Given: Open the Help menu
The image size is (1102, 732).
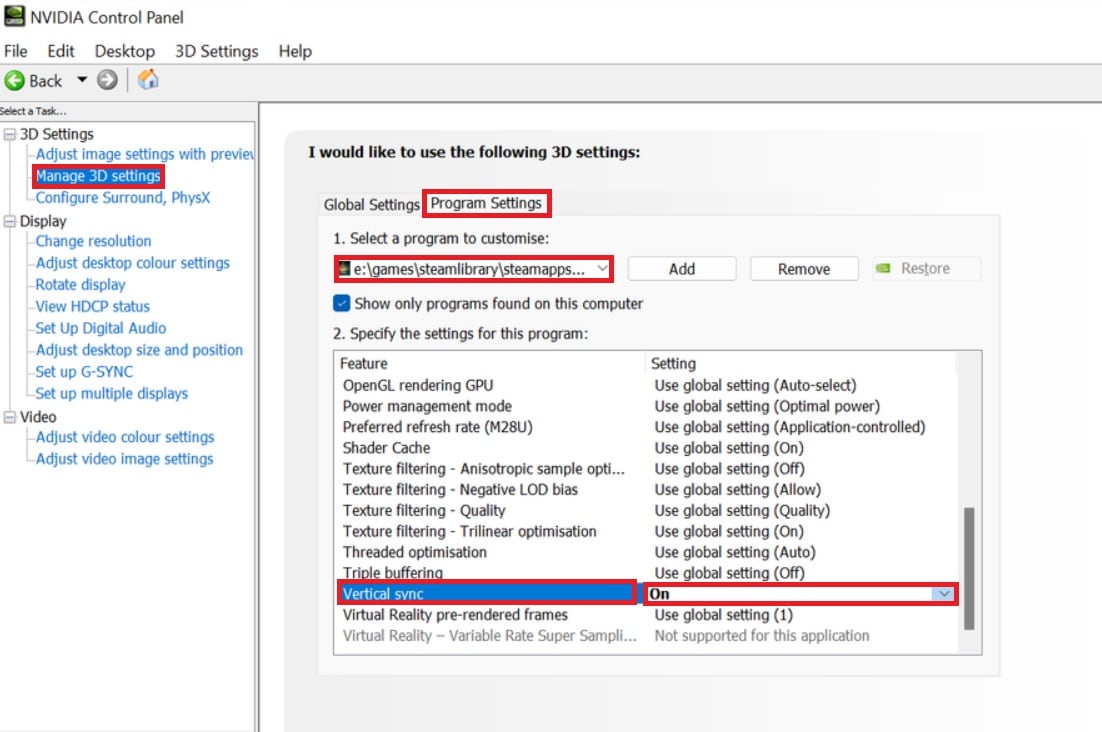Looking at the screenshot, I should tap(295, 51).
